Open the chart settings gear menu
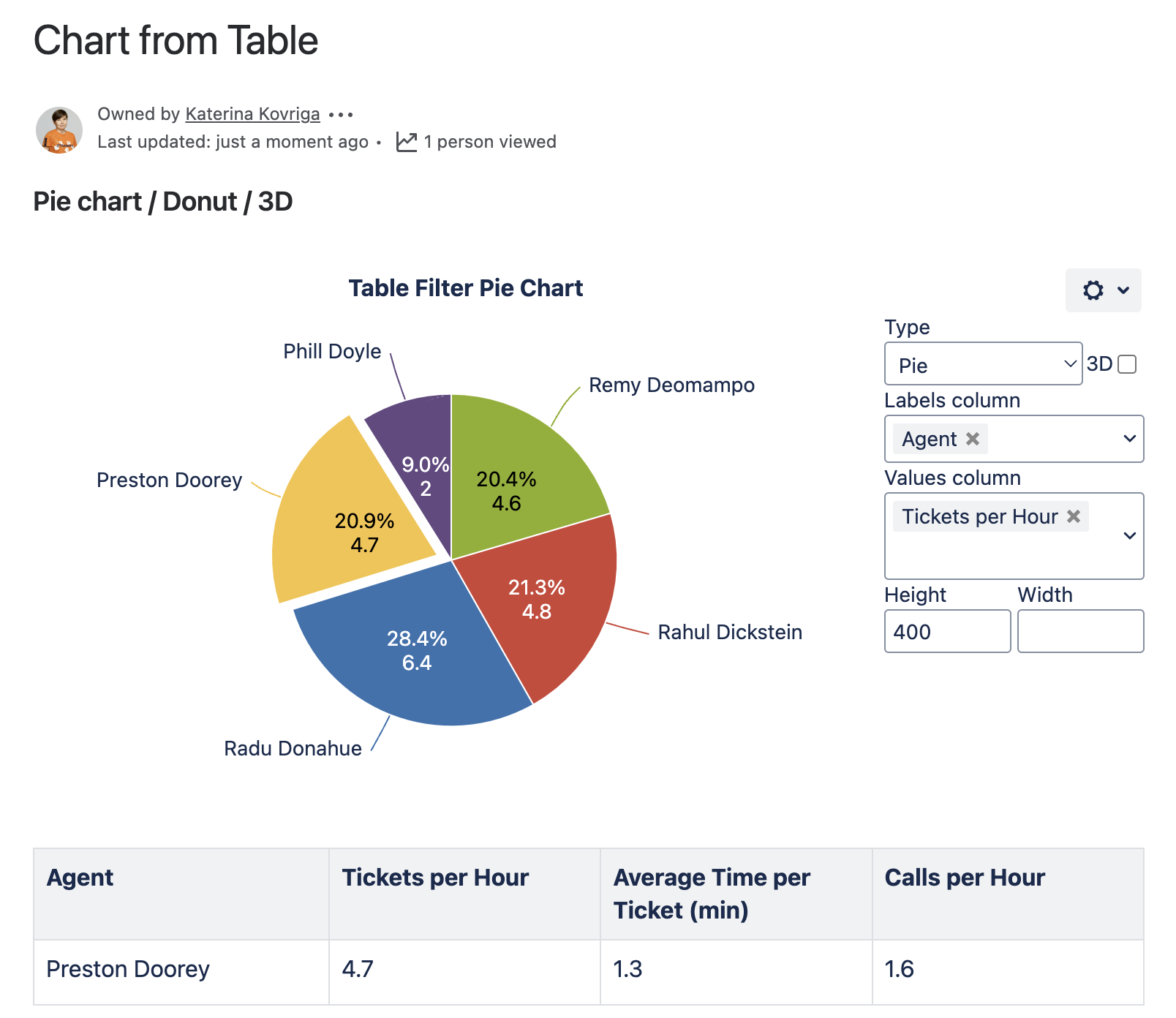 [x=1103, y=290]
